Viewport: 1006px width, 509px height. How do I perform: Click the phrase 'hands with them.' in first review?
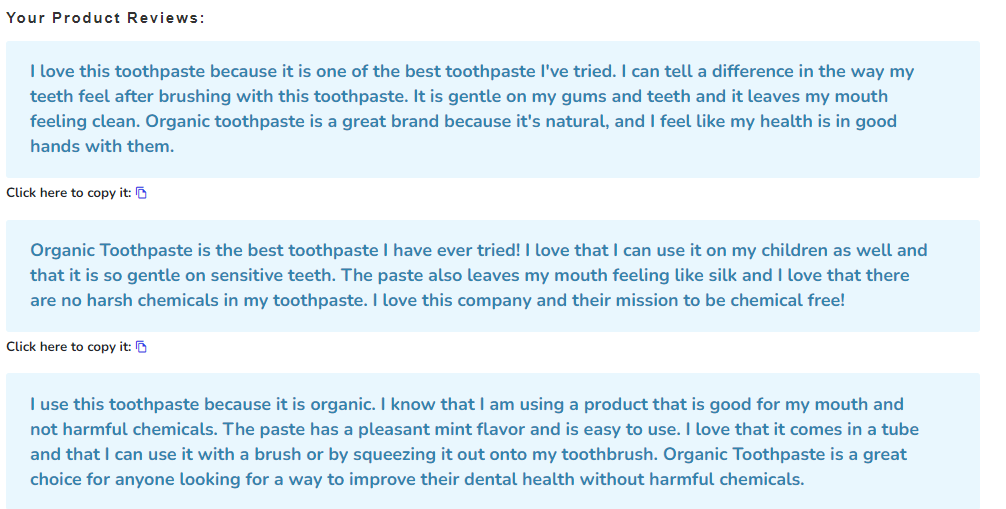click(102, 146)
